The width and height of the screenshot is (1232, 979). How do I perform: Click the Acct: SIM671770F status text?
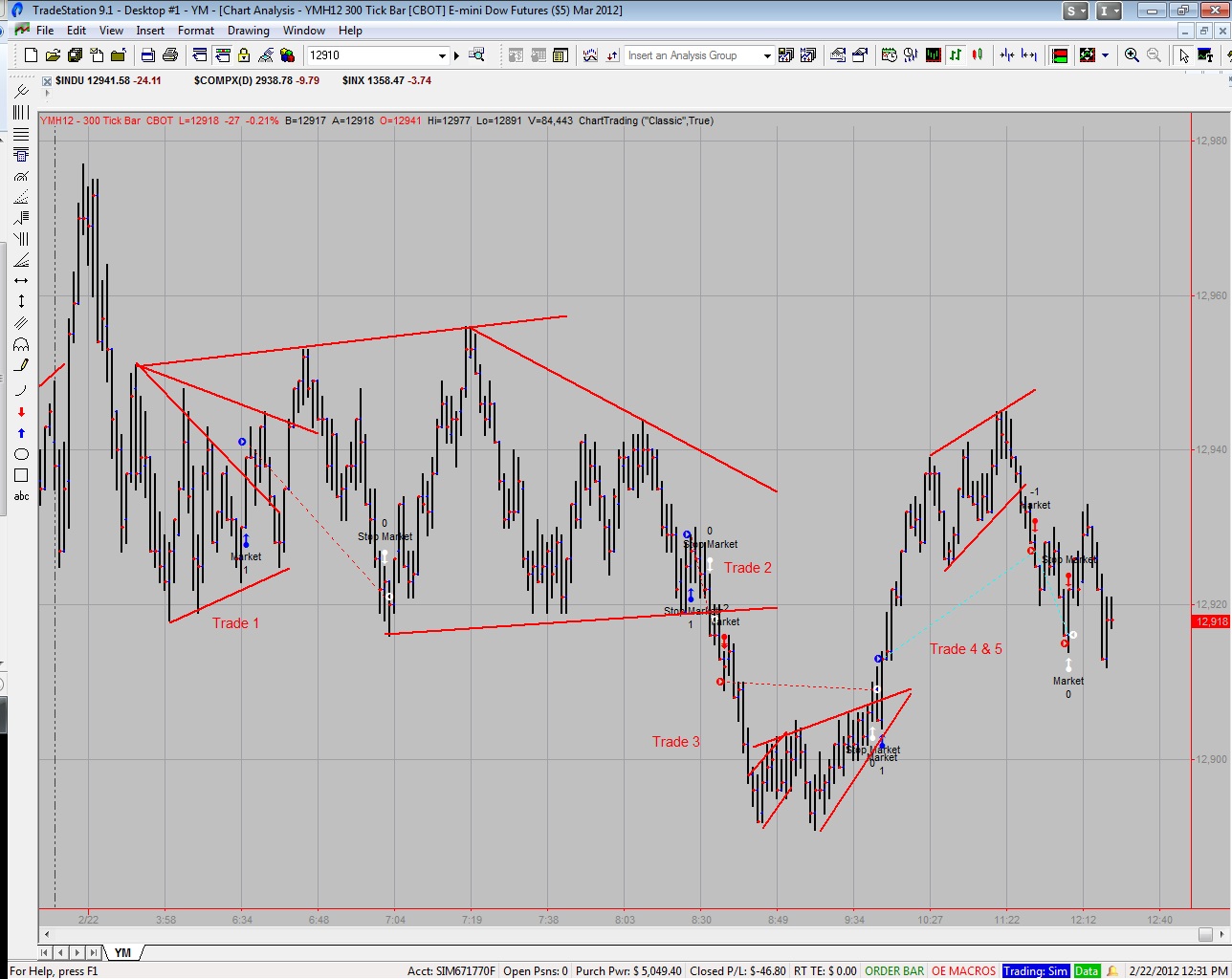[451, 970]
